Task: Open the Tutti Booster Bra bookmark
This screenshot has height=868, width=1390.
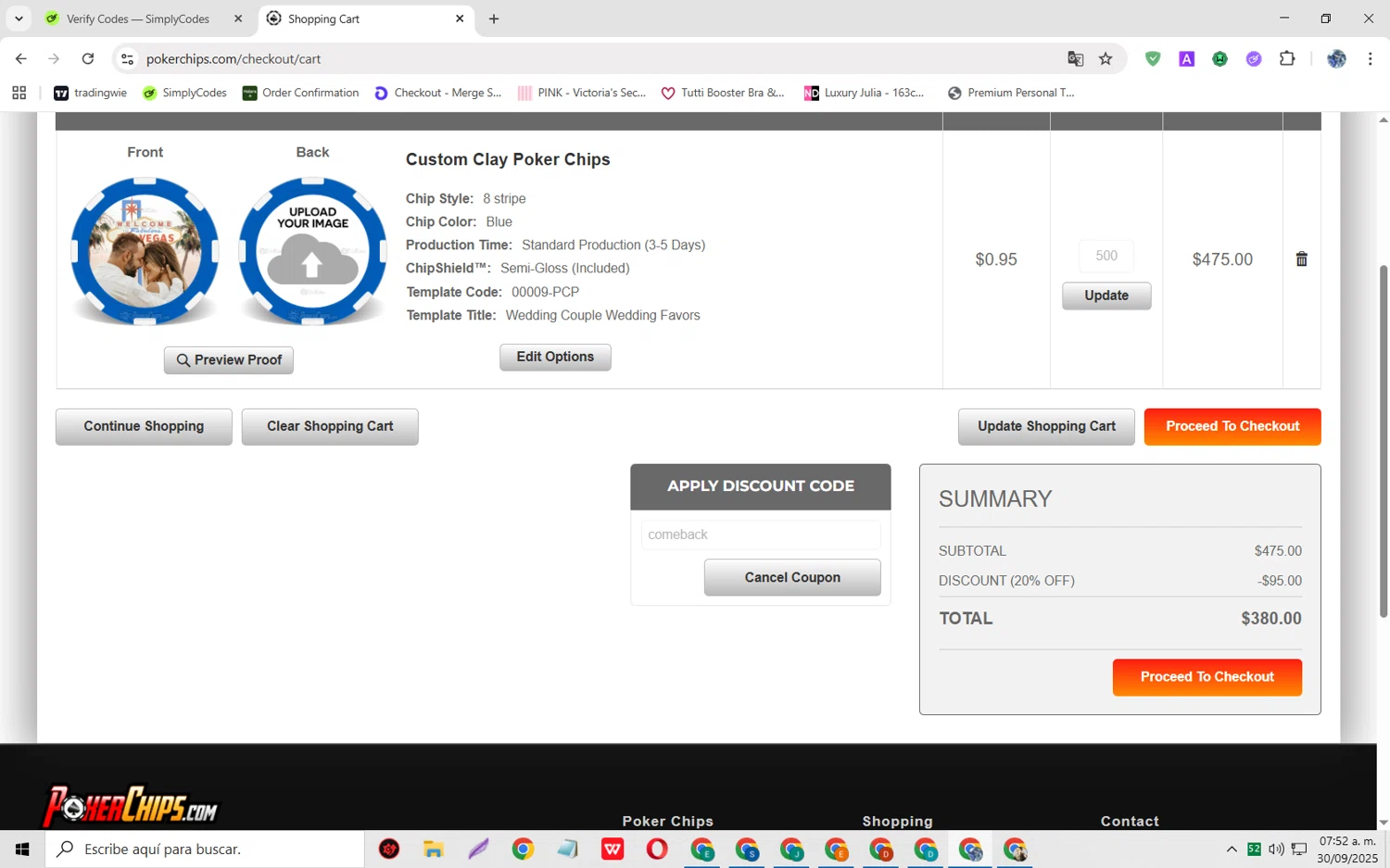Action: point(722,93)
